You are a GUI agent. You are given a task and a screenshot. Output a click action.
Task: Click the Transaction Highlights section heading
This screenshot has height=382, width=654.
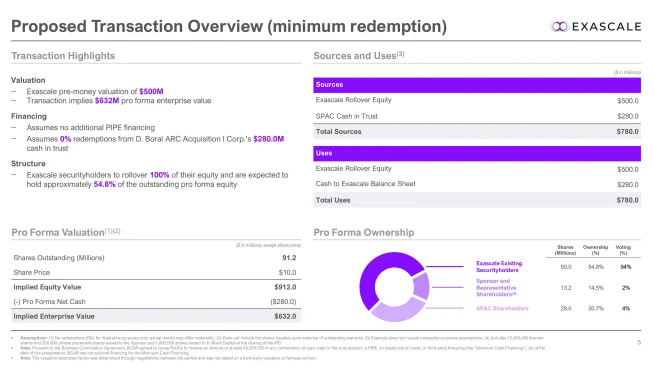[63, 56]
